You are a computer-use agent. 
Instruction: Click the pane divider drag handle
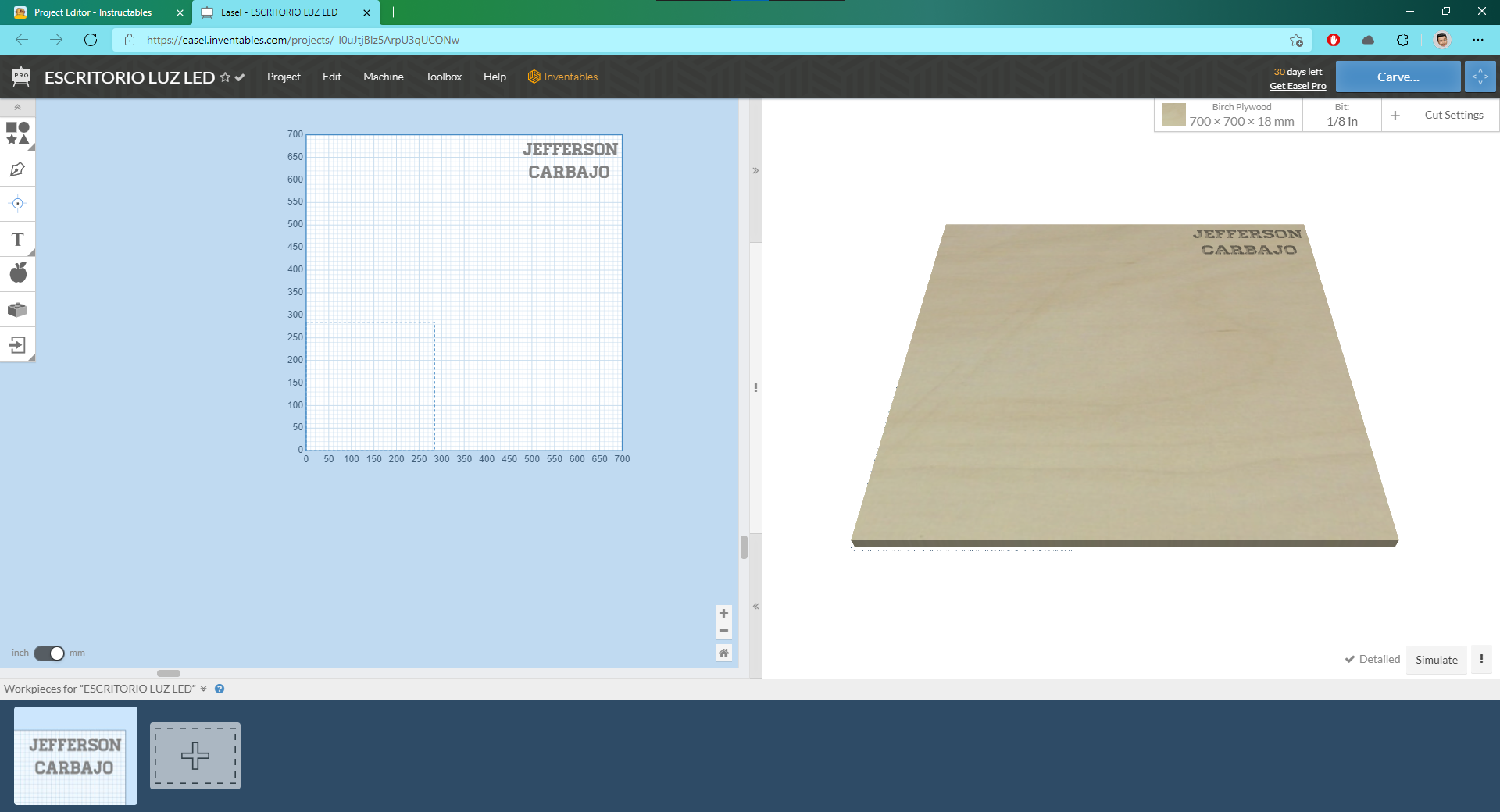point(755,387)
